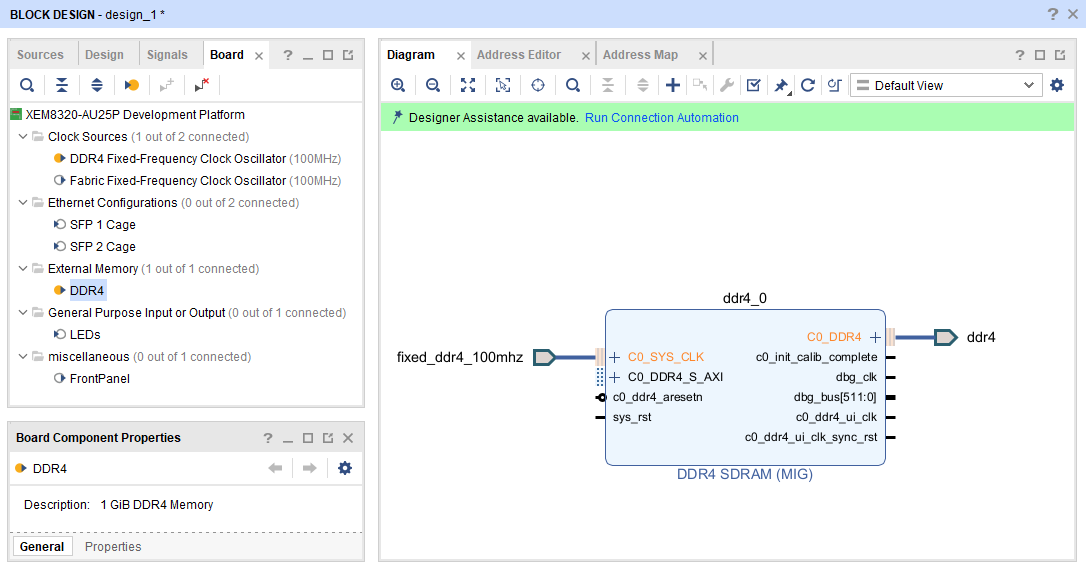Collapse all items in Board panel
The height and width of the screenshot is (568, 1086).
(62, 85)
